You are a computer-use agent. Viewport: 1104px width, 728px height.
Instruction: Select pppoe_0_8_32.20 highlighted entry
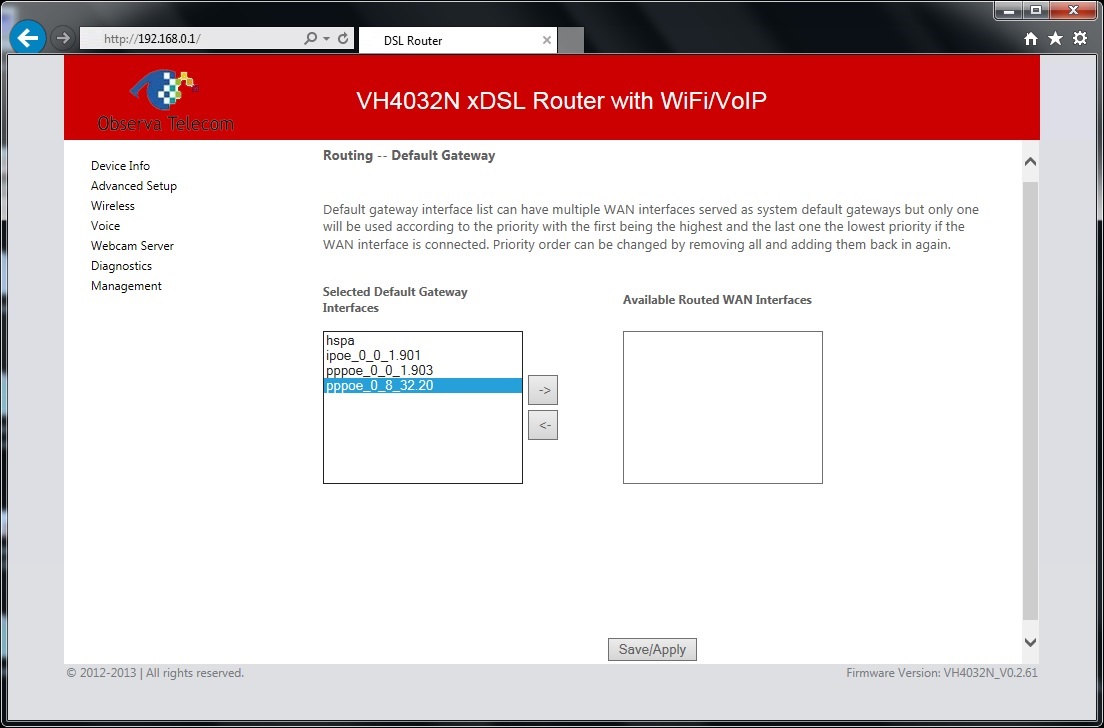coord(422,386)
